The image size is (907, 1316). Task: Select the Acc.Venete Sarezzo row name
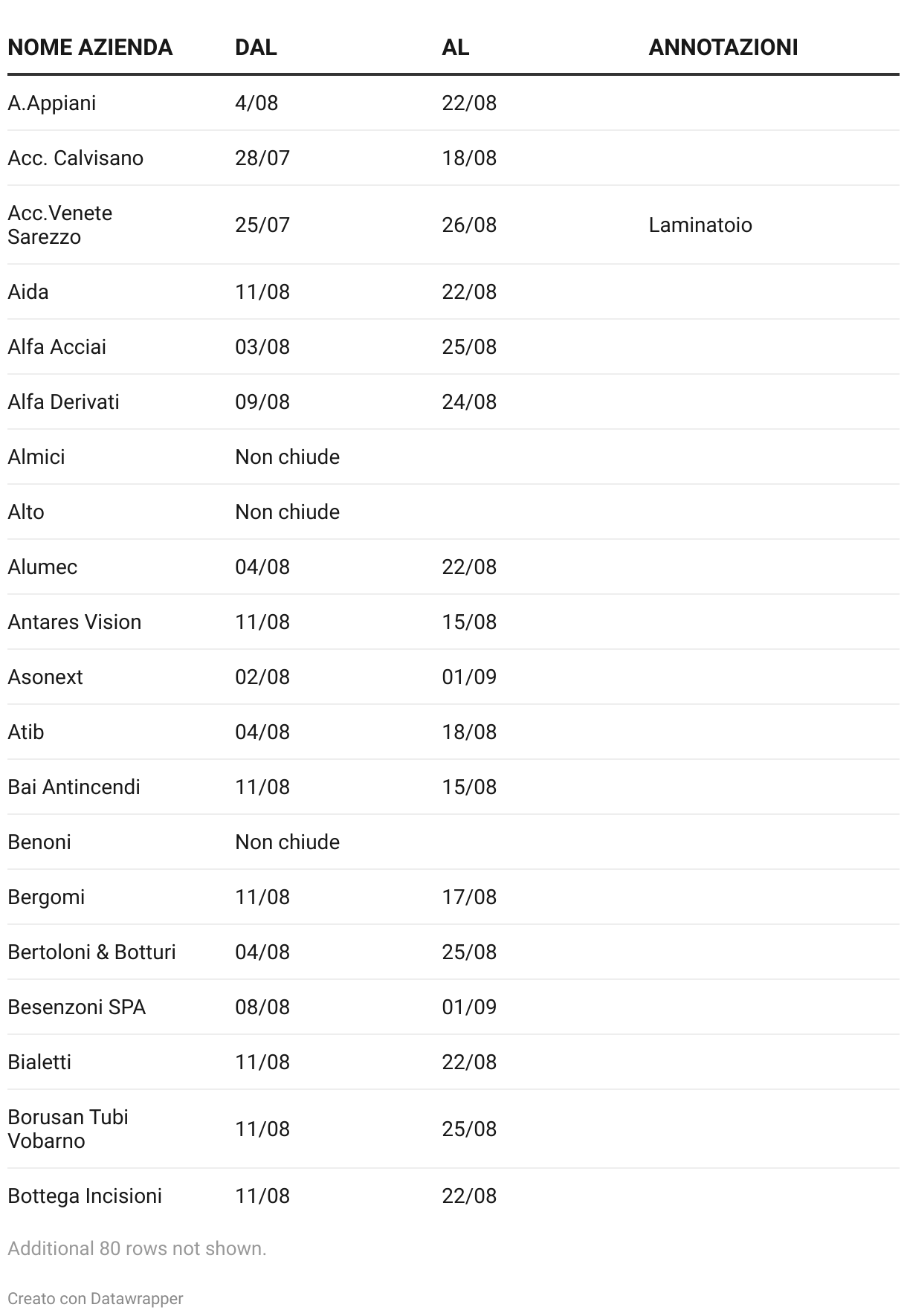click(x=60, y=225)
